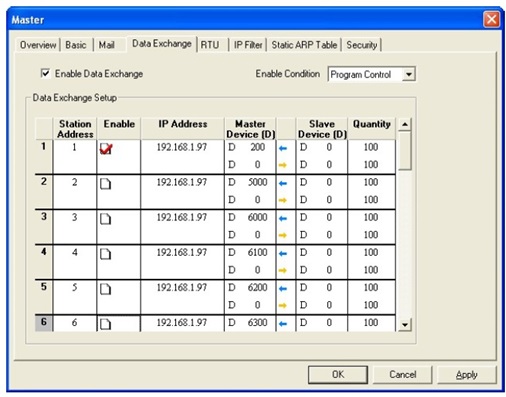Viewport: 506px width, 397px height.
Task: Click Station Address cell for station 4
Action: click(x=75, y=262)
